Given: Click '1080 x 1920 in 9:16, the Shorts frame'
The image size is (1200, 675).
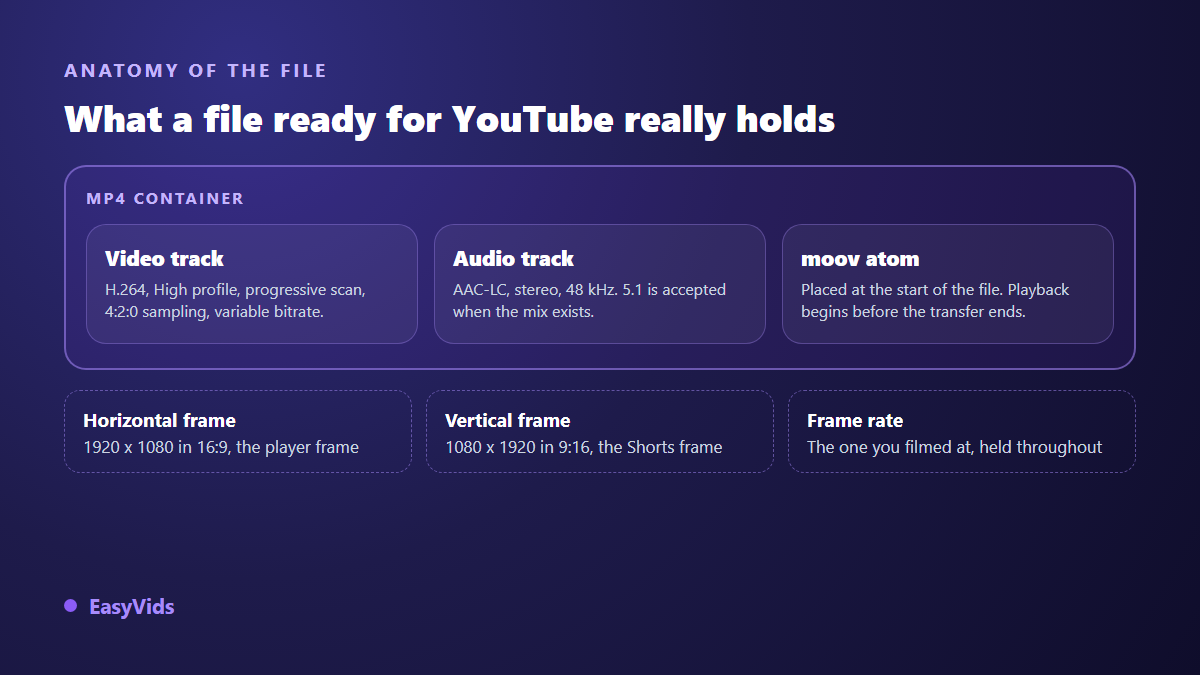Looking at the screenshot, I should (x=583, y=447).
